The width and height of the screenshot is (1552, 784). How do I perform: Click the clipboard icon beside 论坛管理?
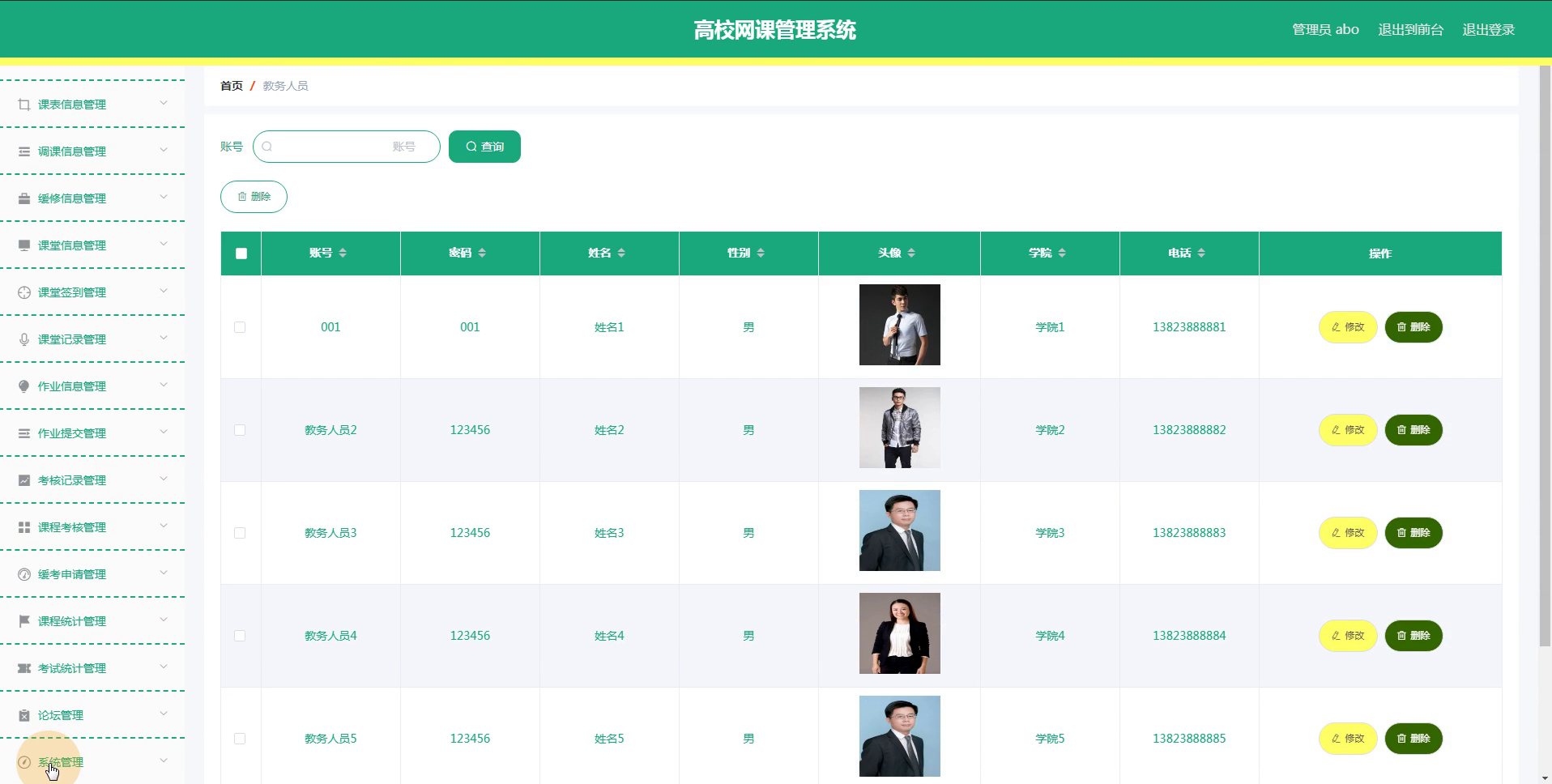[24, 715]
